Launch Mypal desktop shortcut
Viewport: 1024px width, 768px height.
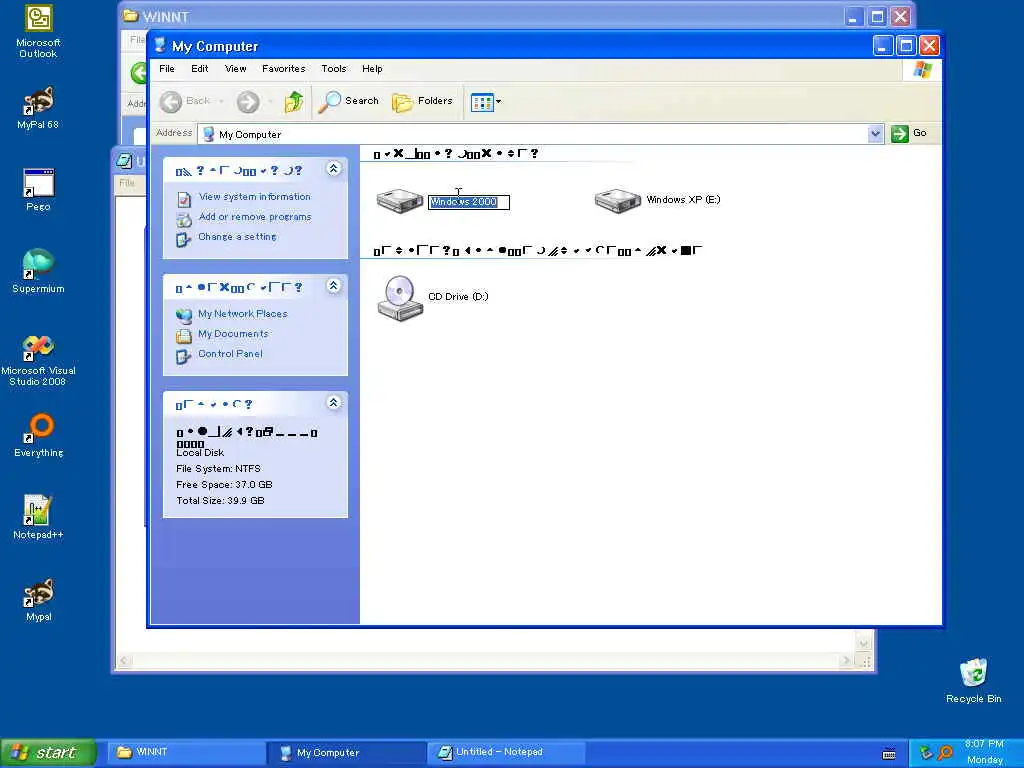(38, 600)
